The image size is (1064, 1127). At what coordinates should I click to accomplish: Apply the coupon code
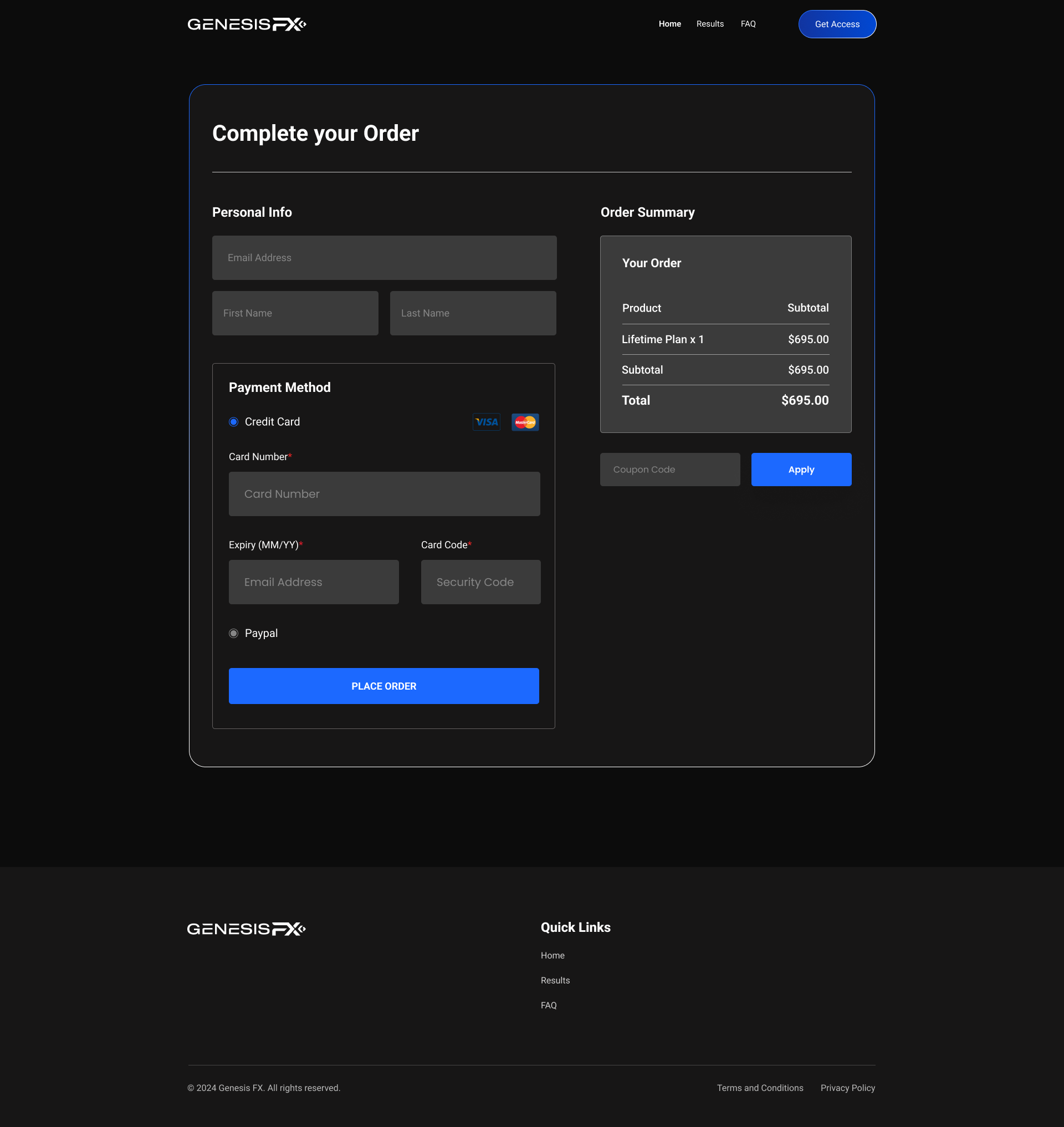coord(801,470)
